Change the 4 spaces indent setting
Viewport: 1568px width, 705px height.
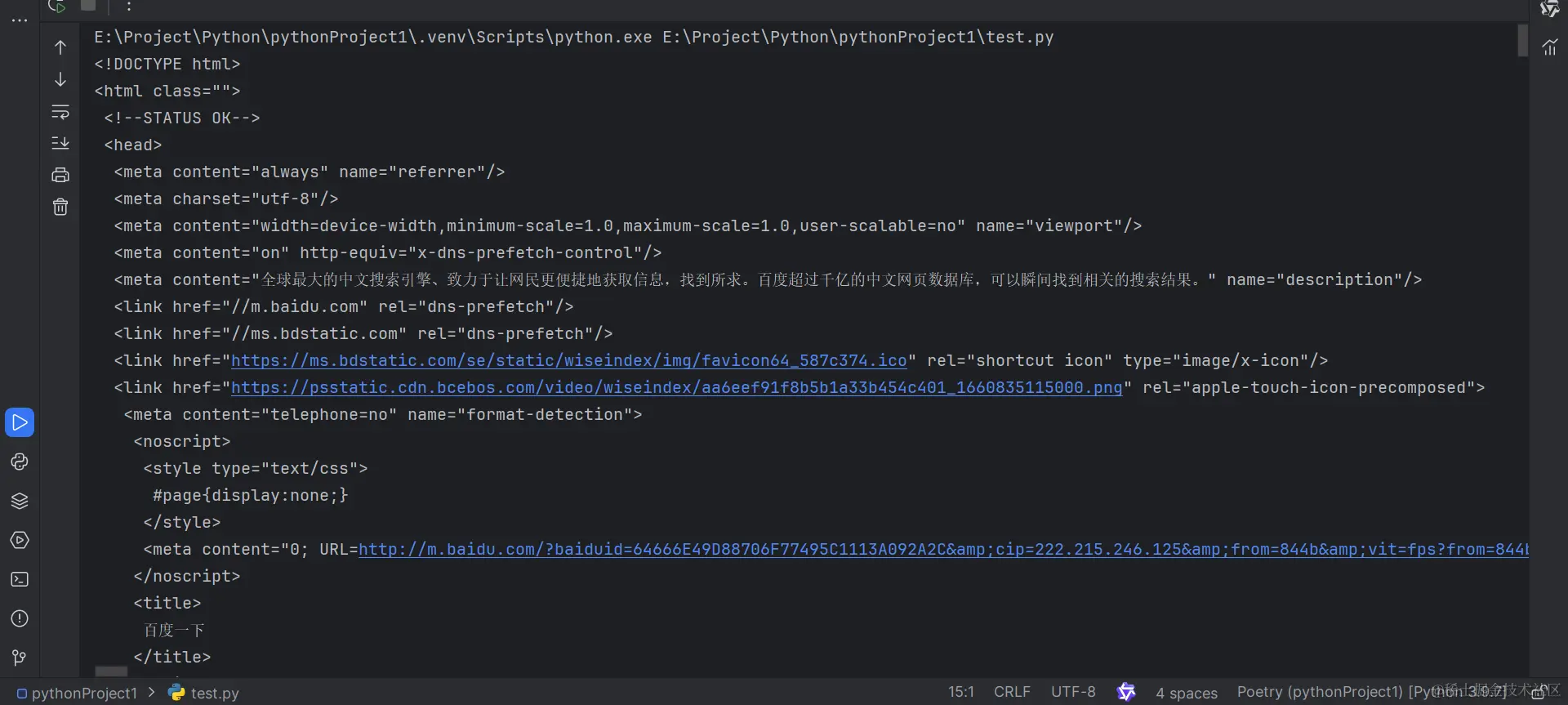pos(1187,693)
